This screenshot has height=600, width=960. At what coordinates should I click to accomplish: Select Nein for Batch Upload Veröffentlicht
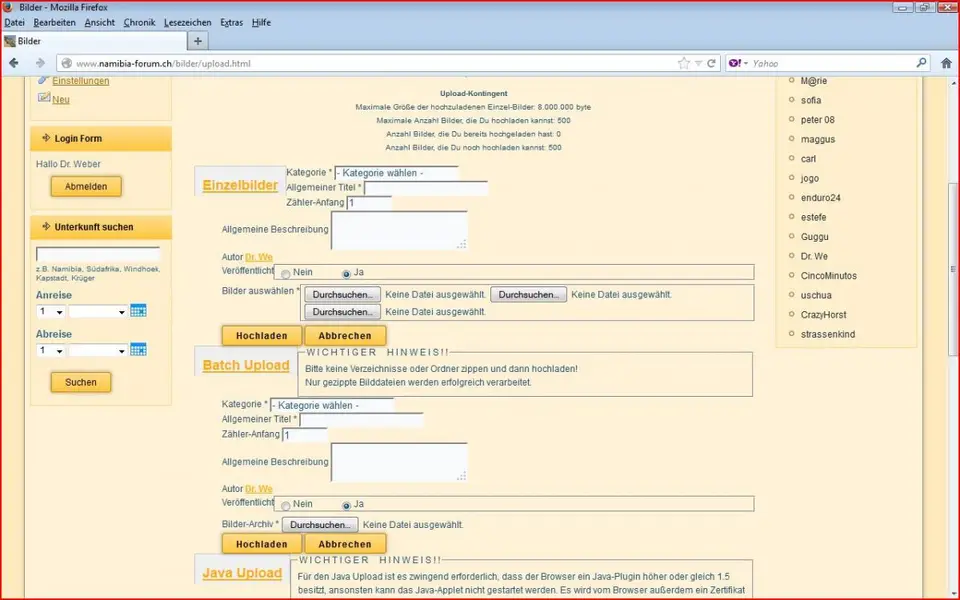(x=285, y=506)
